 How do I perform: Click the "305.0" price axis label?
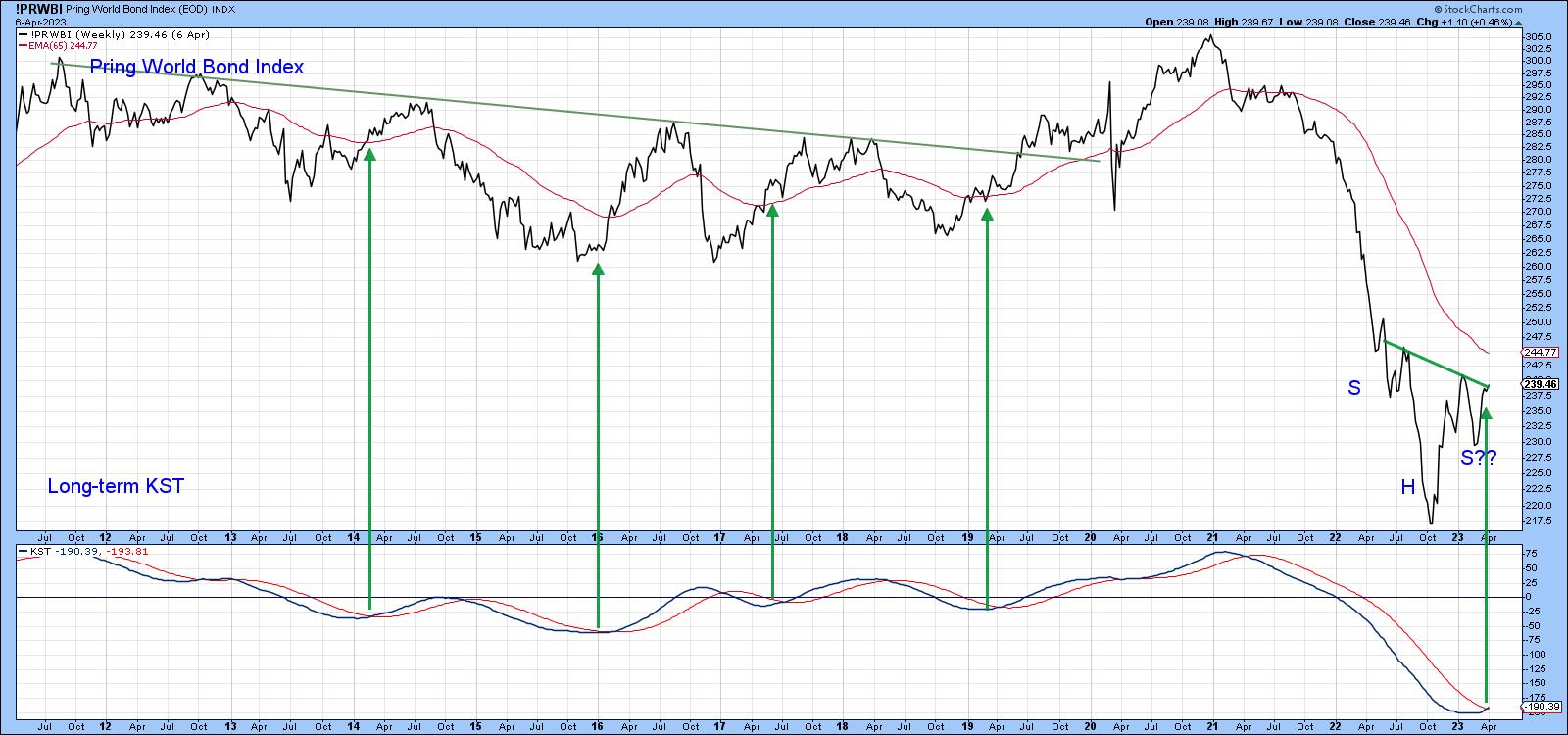coord(1539,36)
